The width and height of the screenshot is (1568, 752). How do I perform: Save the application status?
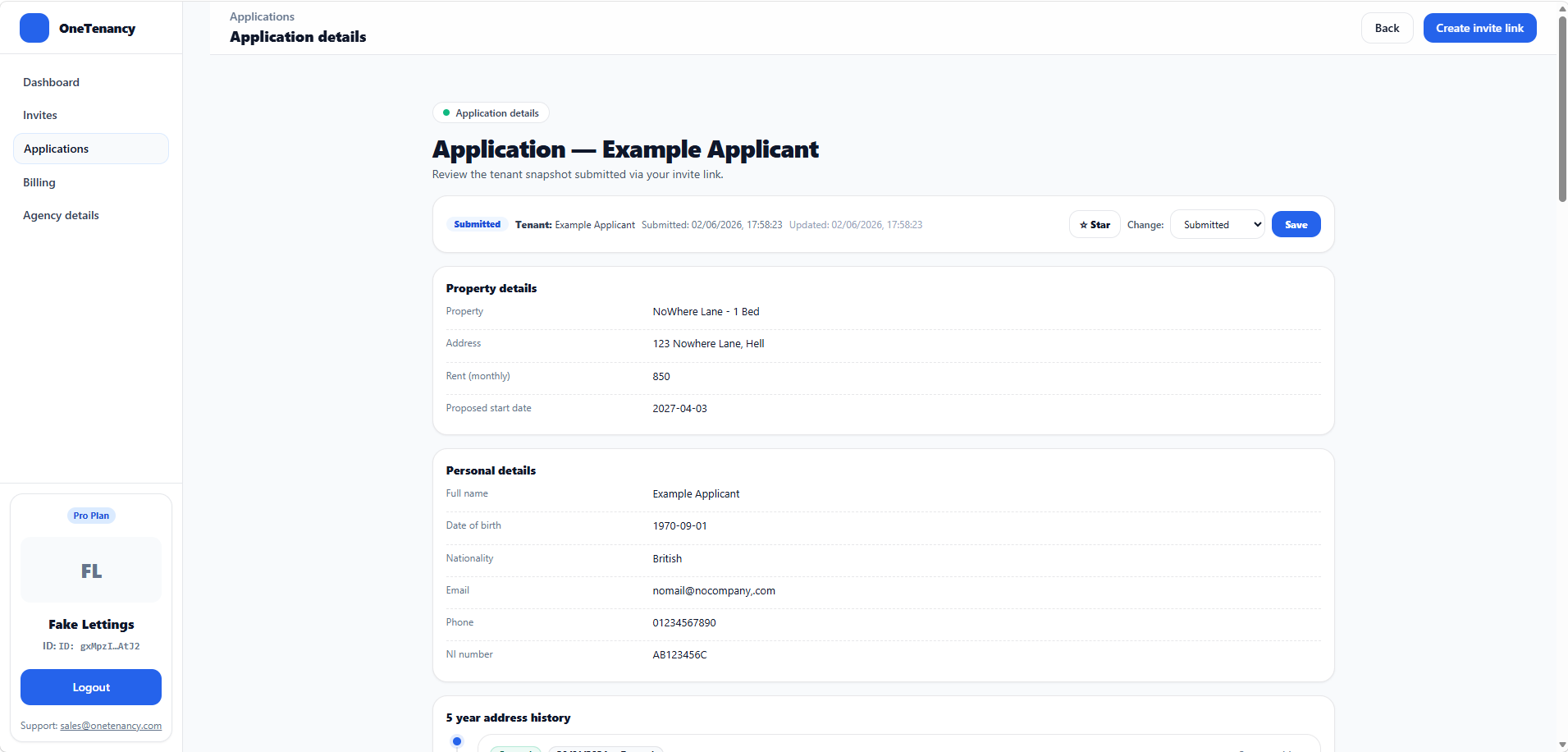pos(1296,224)
